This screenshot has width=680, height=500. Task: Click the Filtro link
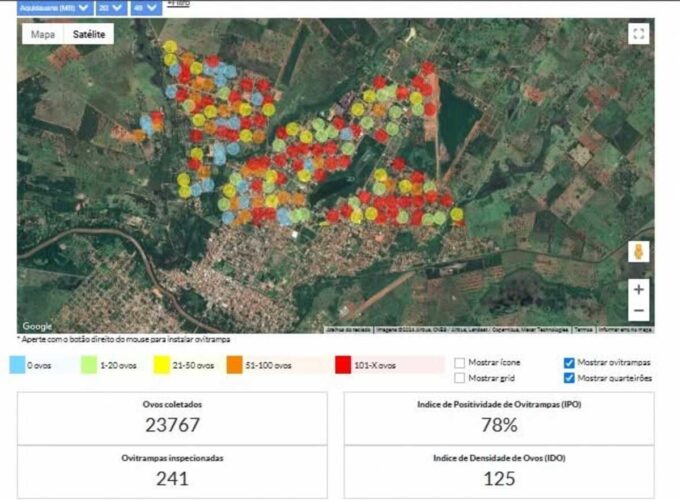pyautogui.click(x=178, y=3)
